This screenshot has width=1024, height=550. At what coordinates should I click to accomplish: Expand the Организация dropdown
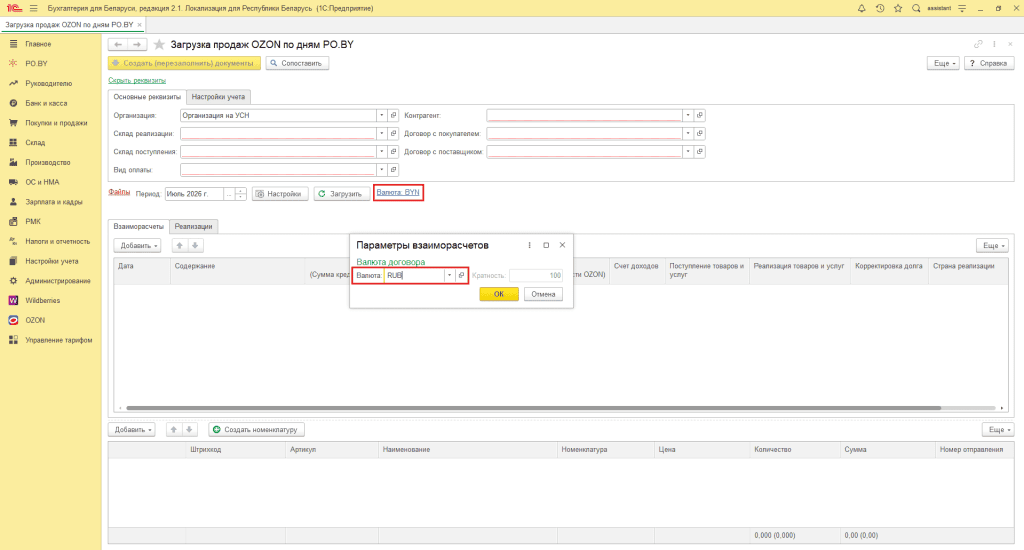point(381,115)
